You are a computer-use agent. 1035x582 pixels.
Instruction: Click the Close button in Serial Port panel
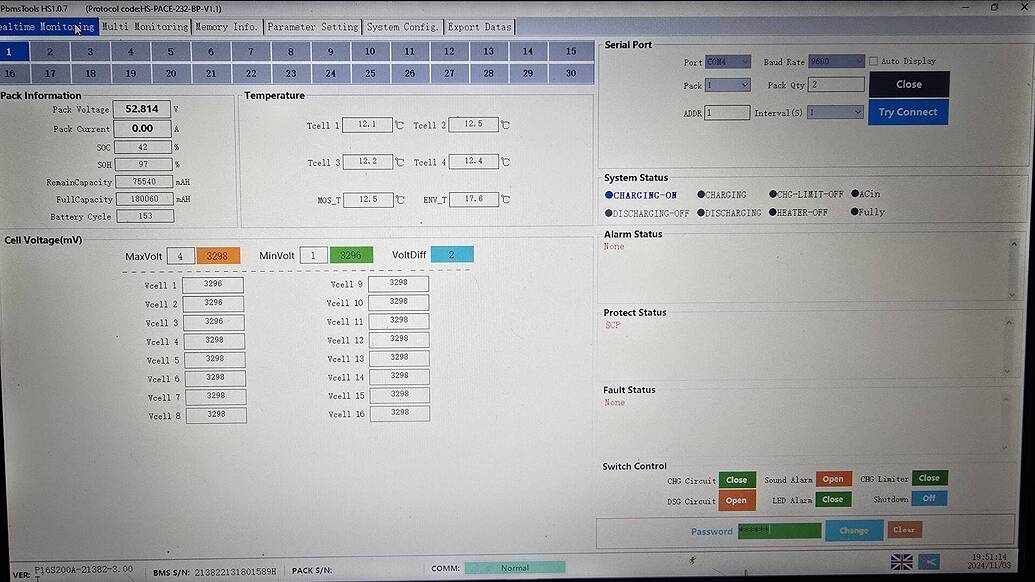(908, 84)
